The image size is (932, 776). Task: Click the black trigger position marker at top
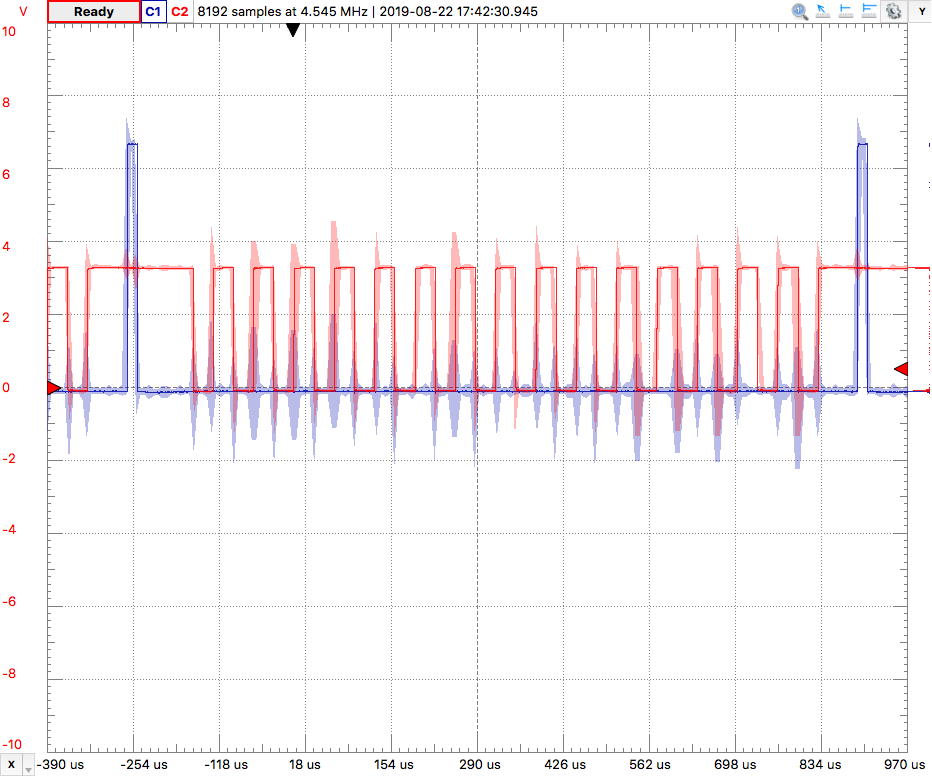(x=292, y=30)
